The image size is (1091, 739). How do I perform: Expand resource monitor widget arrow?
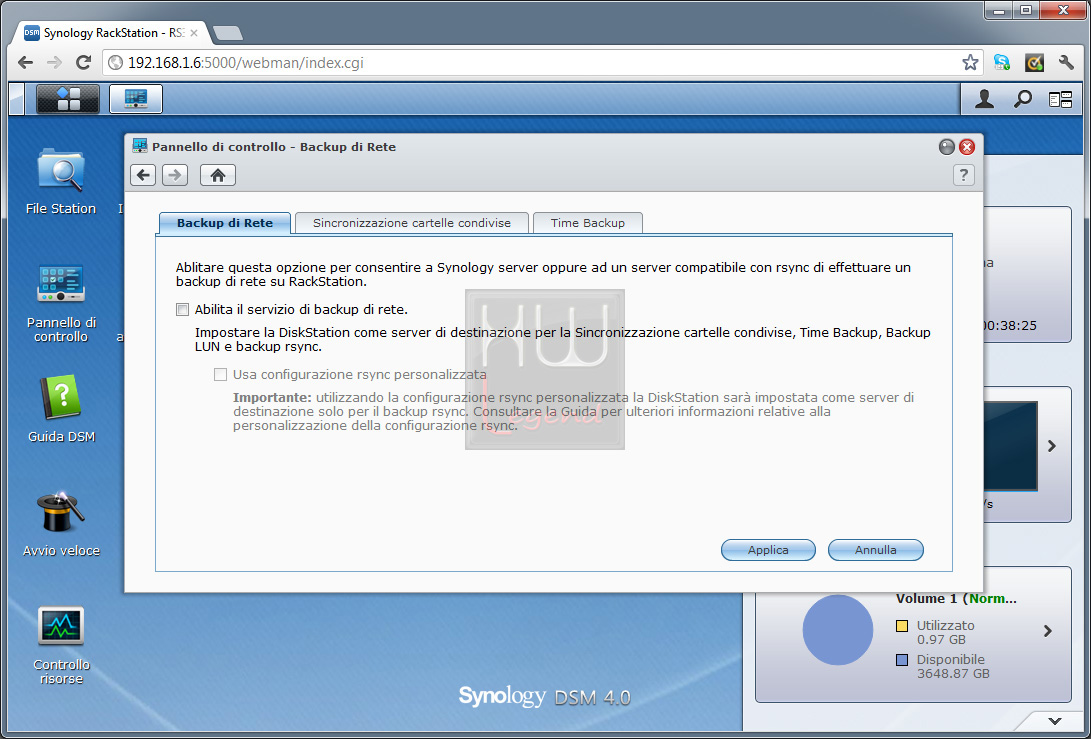click(x=1051, y=446)
